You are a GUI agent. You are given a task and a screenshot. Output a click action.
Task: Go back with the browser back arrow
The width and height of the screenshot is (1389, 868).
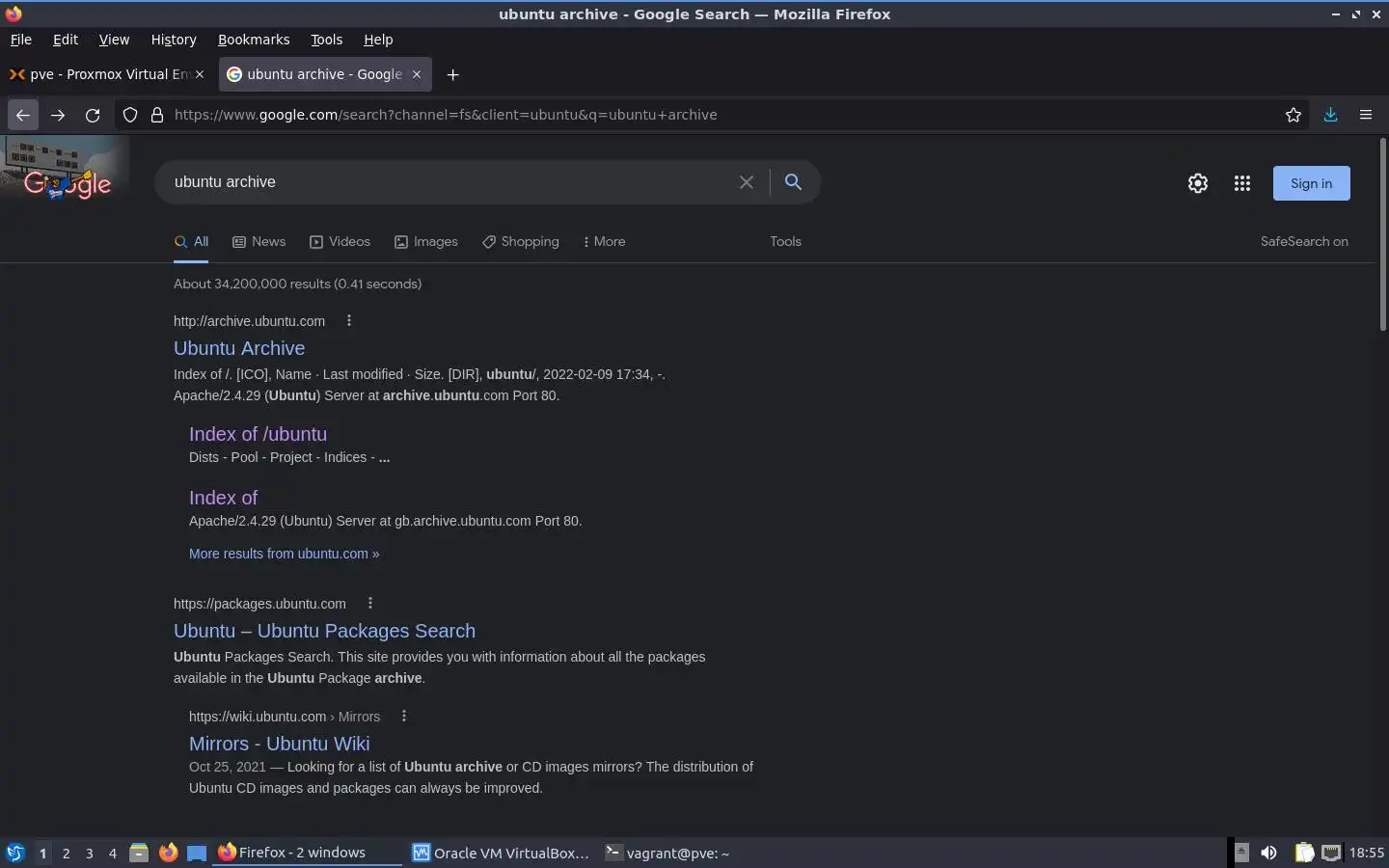tap(23, 115)
